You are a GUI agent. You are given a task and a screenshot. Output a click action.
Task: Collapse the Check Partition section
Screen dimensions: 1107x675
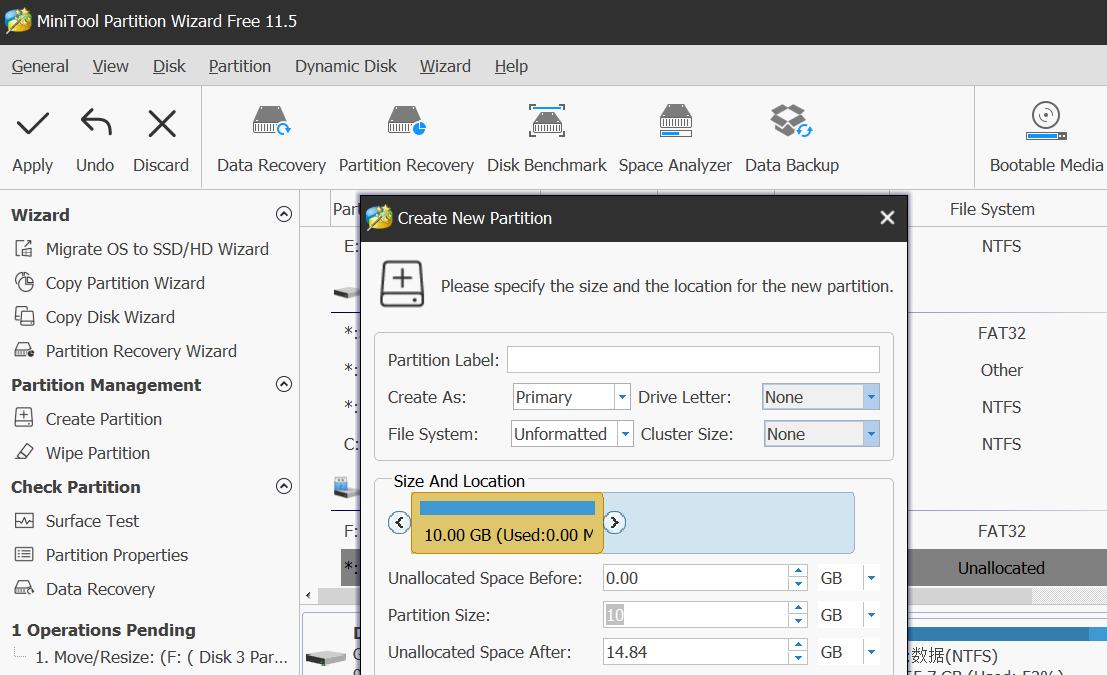[x=284, y=487]
